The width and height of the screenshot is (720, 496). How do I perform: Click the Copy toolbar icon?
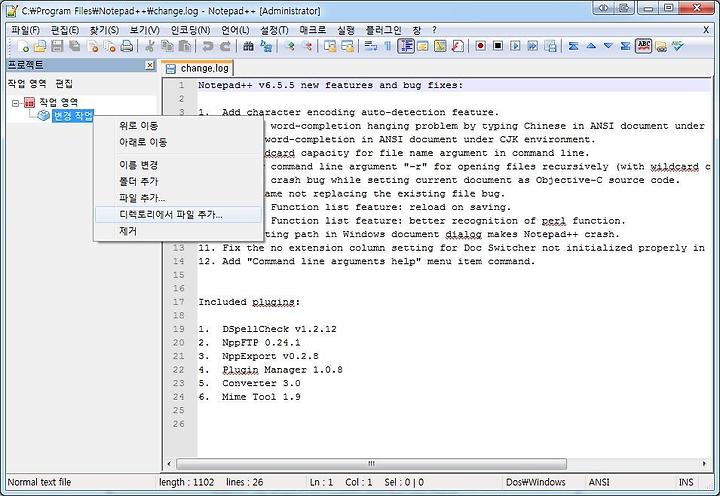(167, 46)
